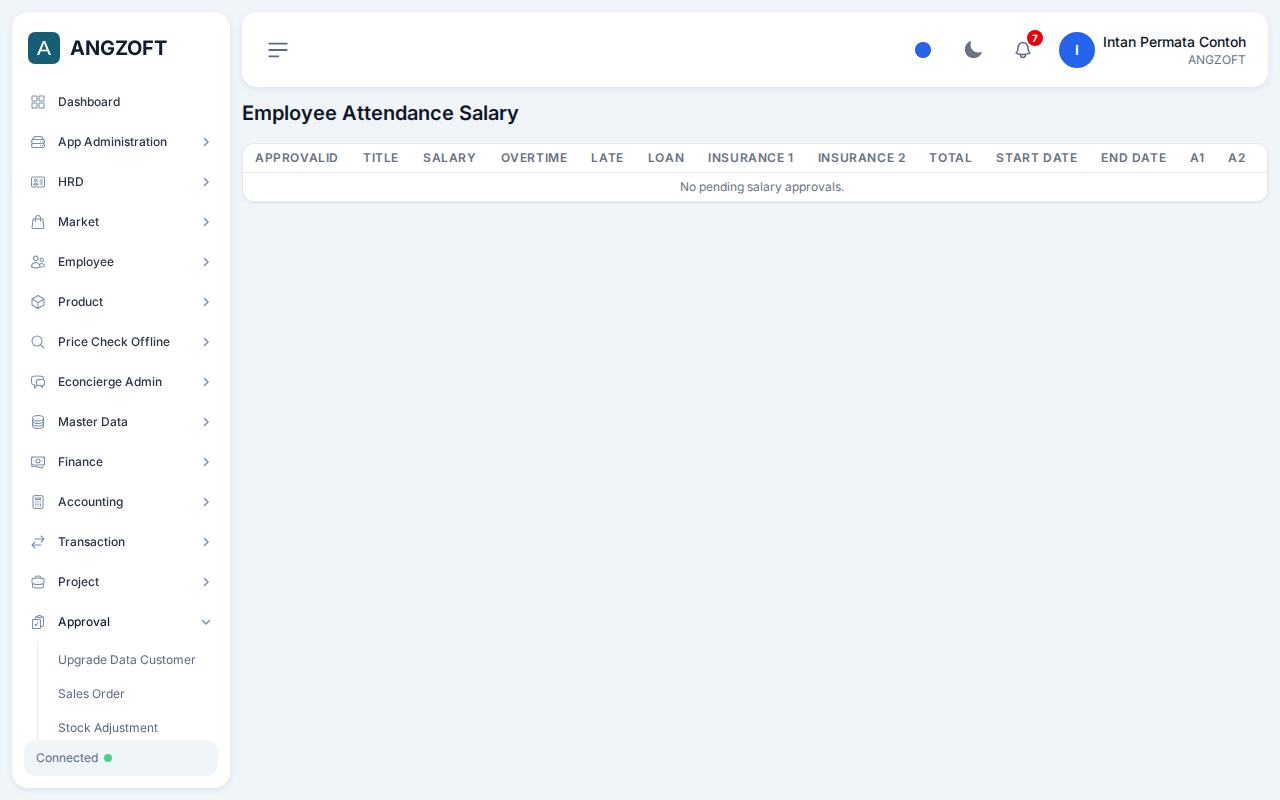Viewport: 1280px width, 800px height.
Task: Click APPROVALID column header
Action: 296,158
